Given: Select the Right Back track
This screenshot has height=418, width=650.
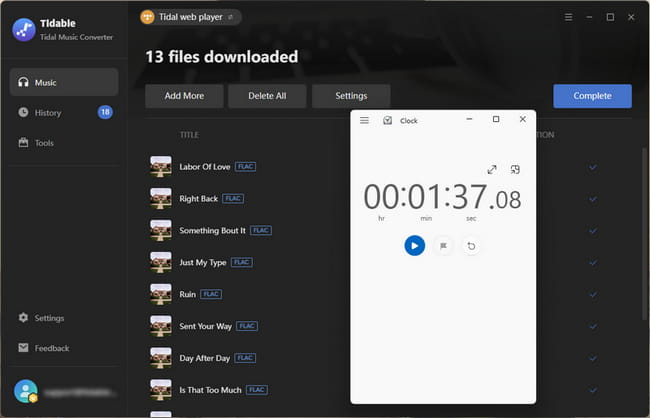Looking at the screenshot, I should [x=198, y=199].
